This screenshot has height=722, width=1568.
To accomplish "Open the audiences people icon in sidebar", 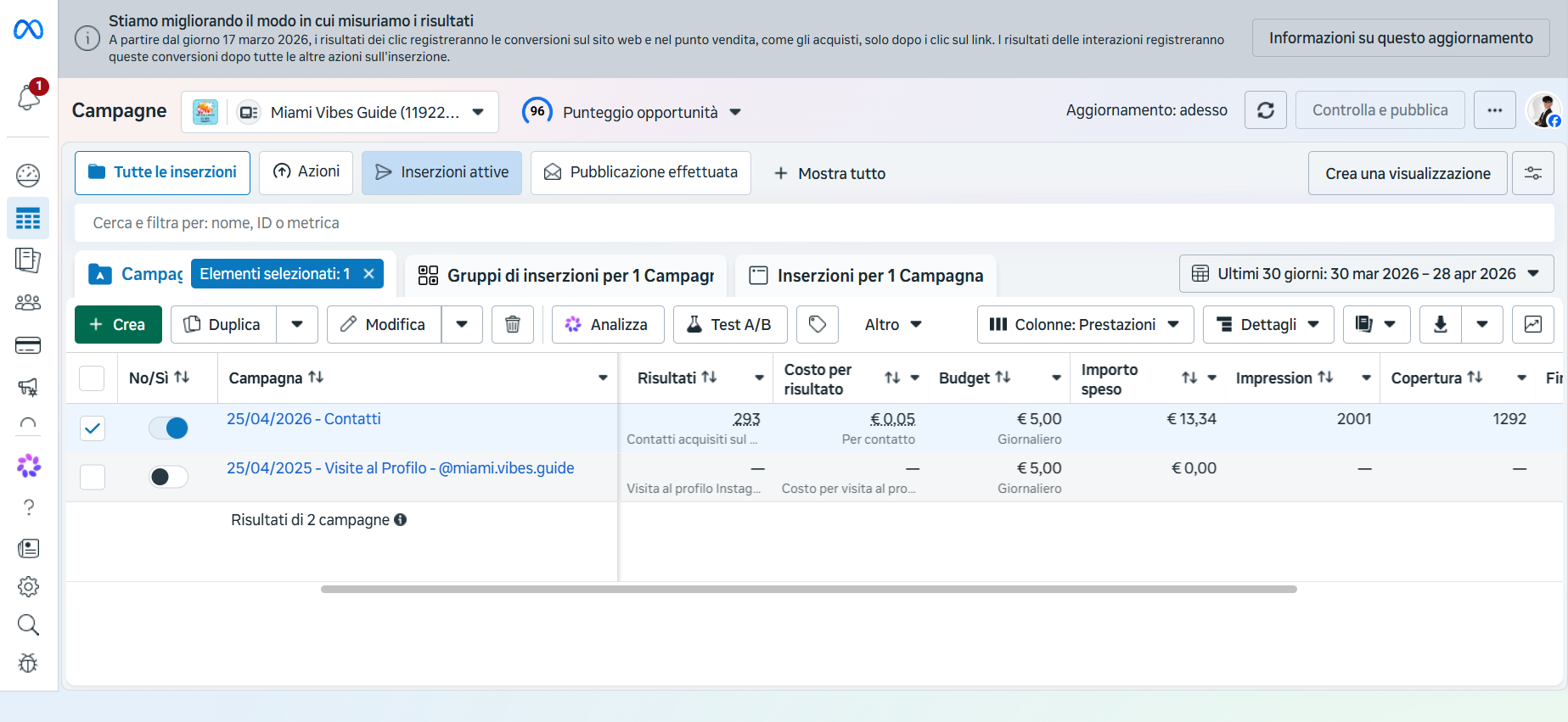I will 28,303.
